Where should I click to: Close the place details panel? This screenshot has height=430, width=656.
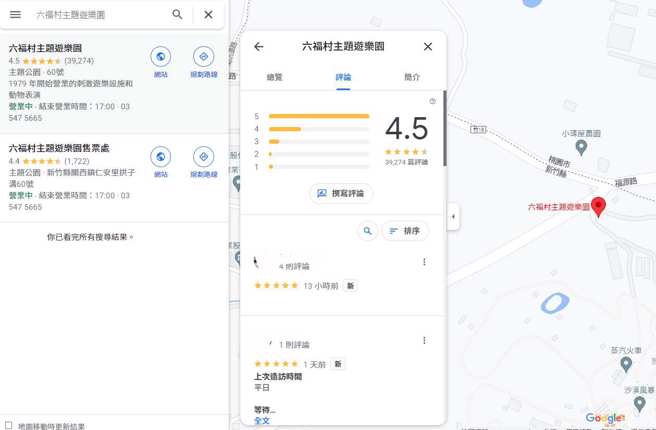coord(428,46)
